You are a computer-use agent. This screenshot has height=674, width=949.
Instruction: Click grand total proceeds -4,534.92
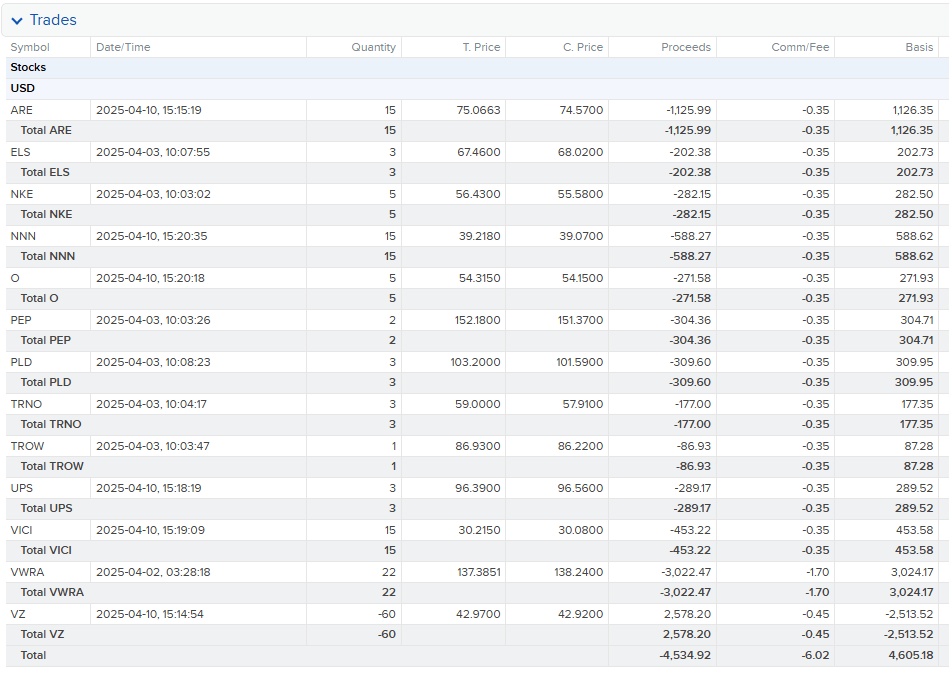coord(685,655)
